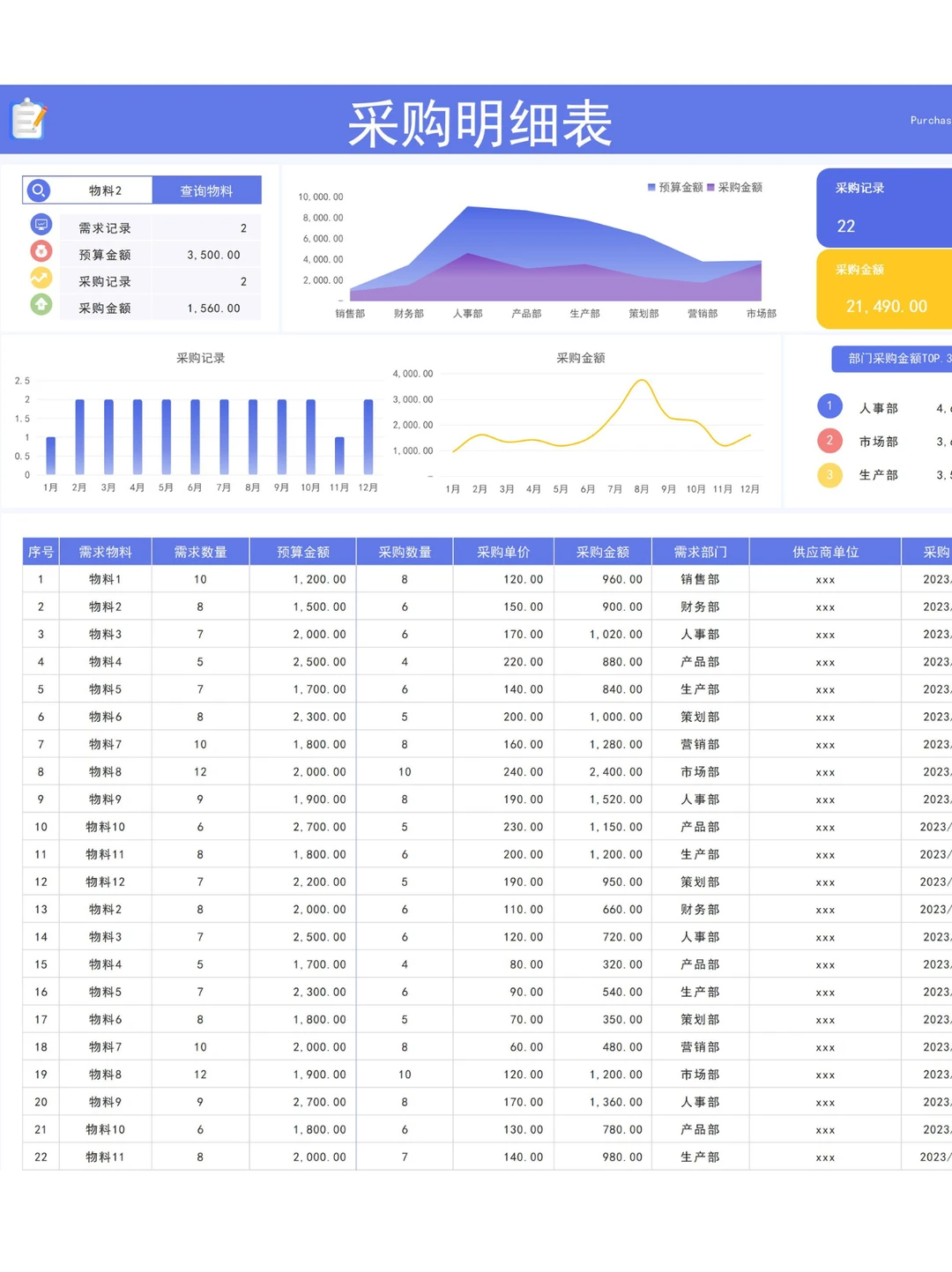The height and width of the screenshot is (1272, 952).
Task: Select the 采购单价 column header
Action: 503,552
